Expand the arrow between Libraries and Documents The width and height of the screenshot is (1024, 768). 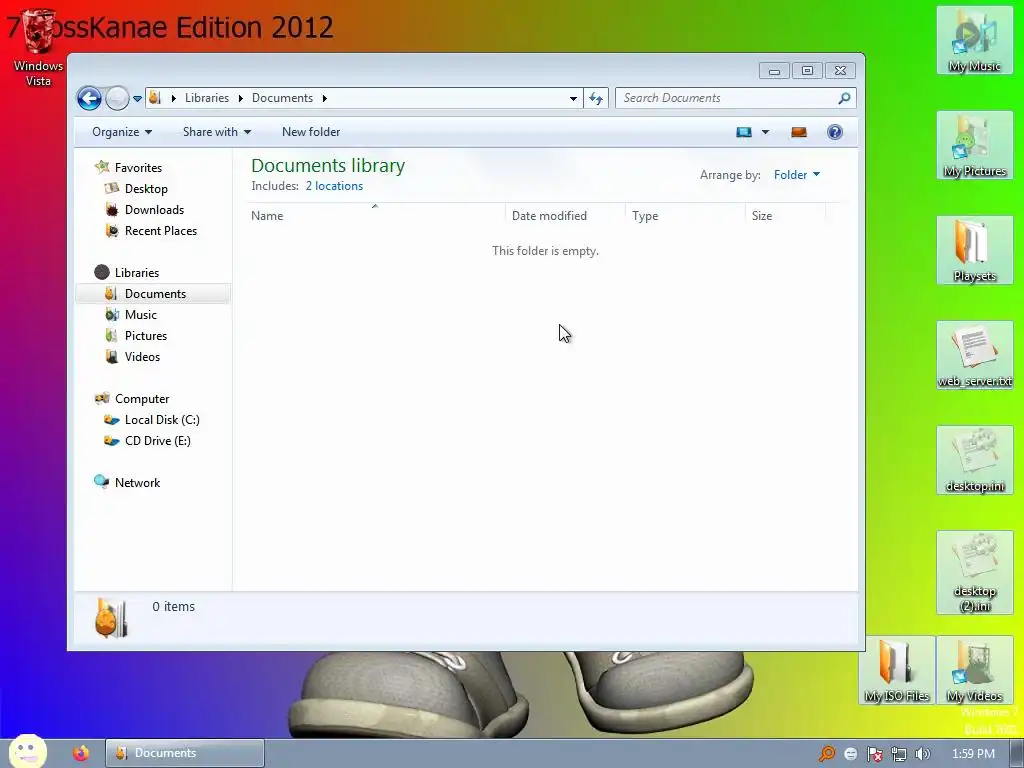[x=240, y=98]
